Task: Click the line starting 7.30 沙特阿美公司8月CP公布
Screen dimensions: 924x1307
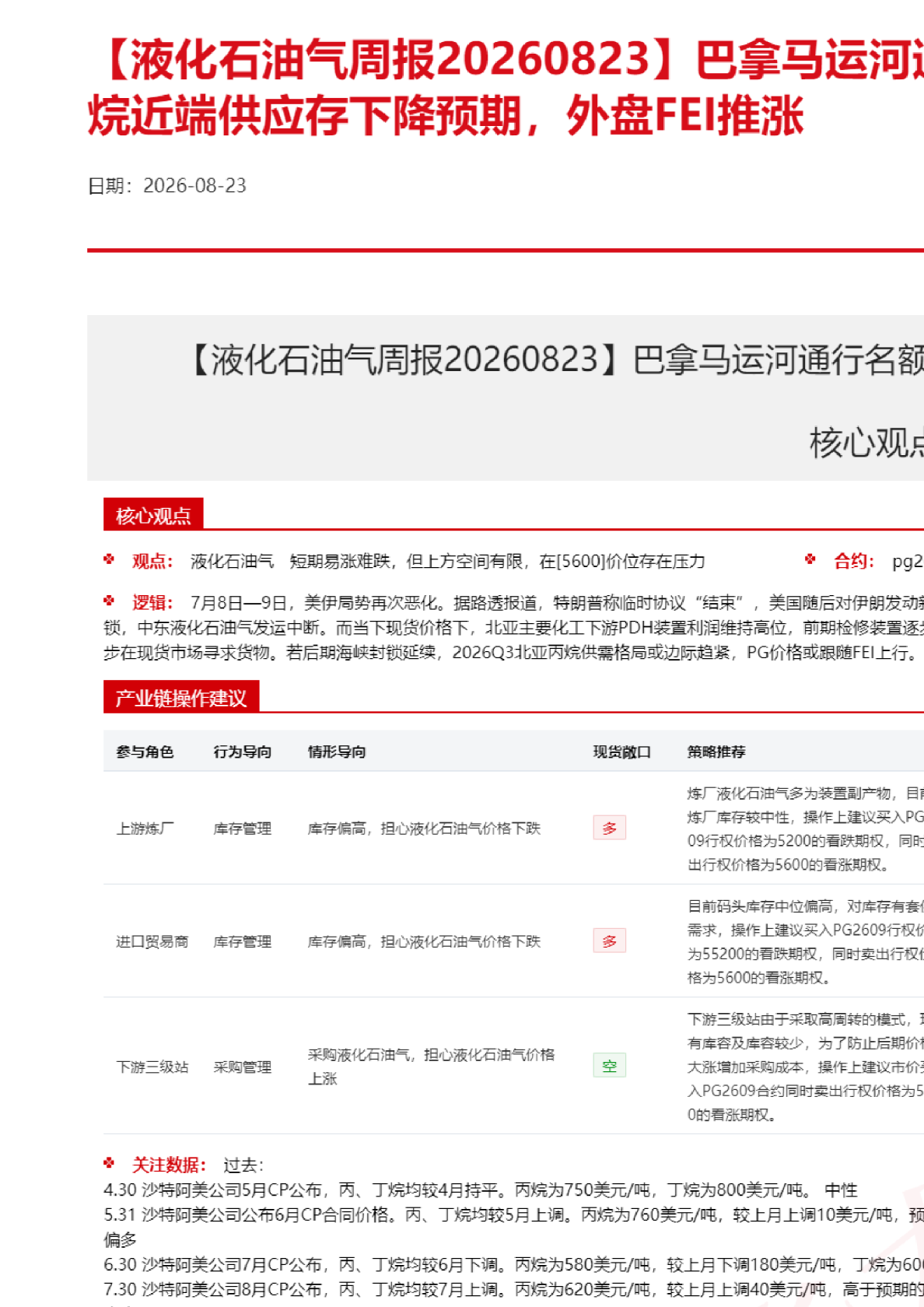Action: pos(513,1289)
